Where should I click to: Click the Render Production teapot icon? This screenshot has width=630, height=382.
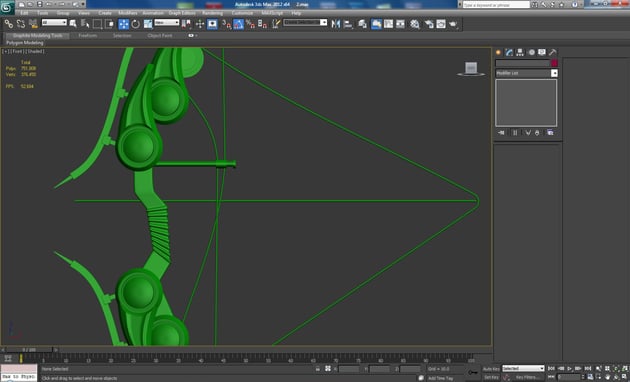coord(453,24)
